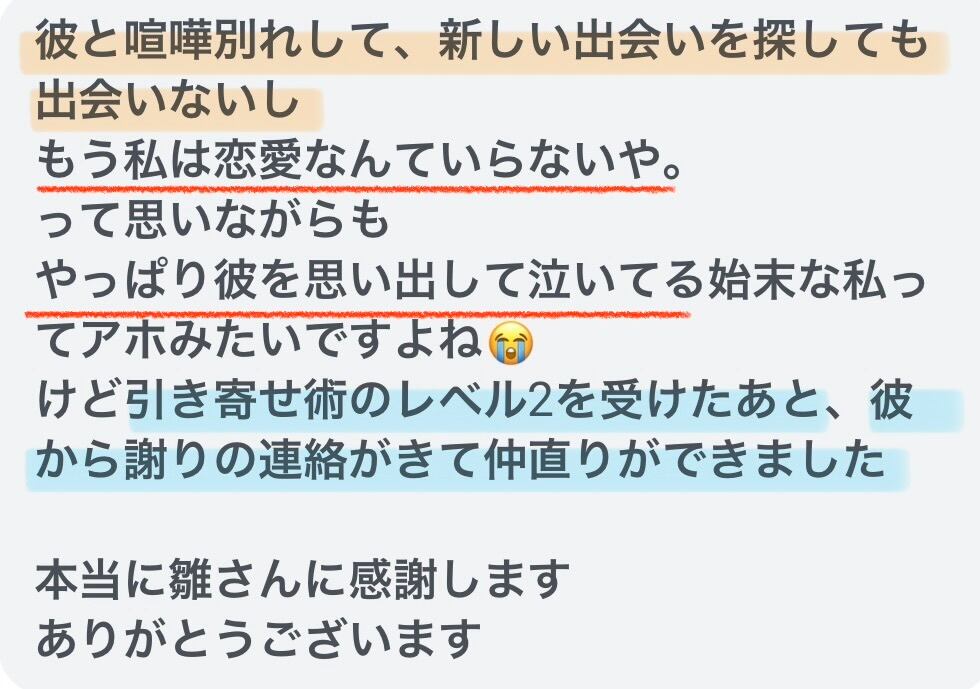This screenshot has width=980, height=689.
Task: Click the crying face emoji
Action: pyautogui.click(x=511, y=343)
